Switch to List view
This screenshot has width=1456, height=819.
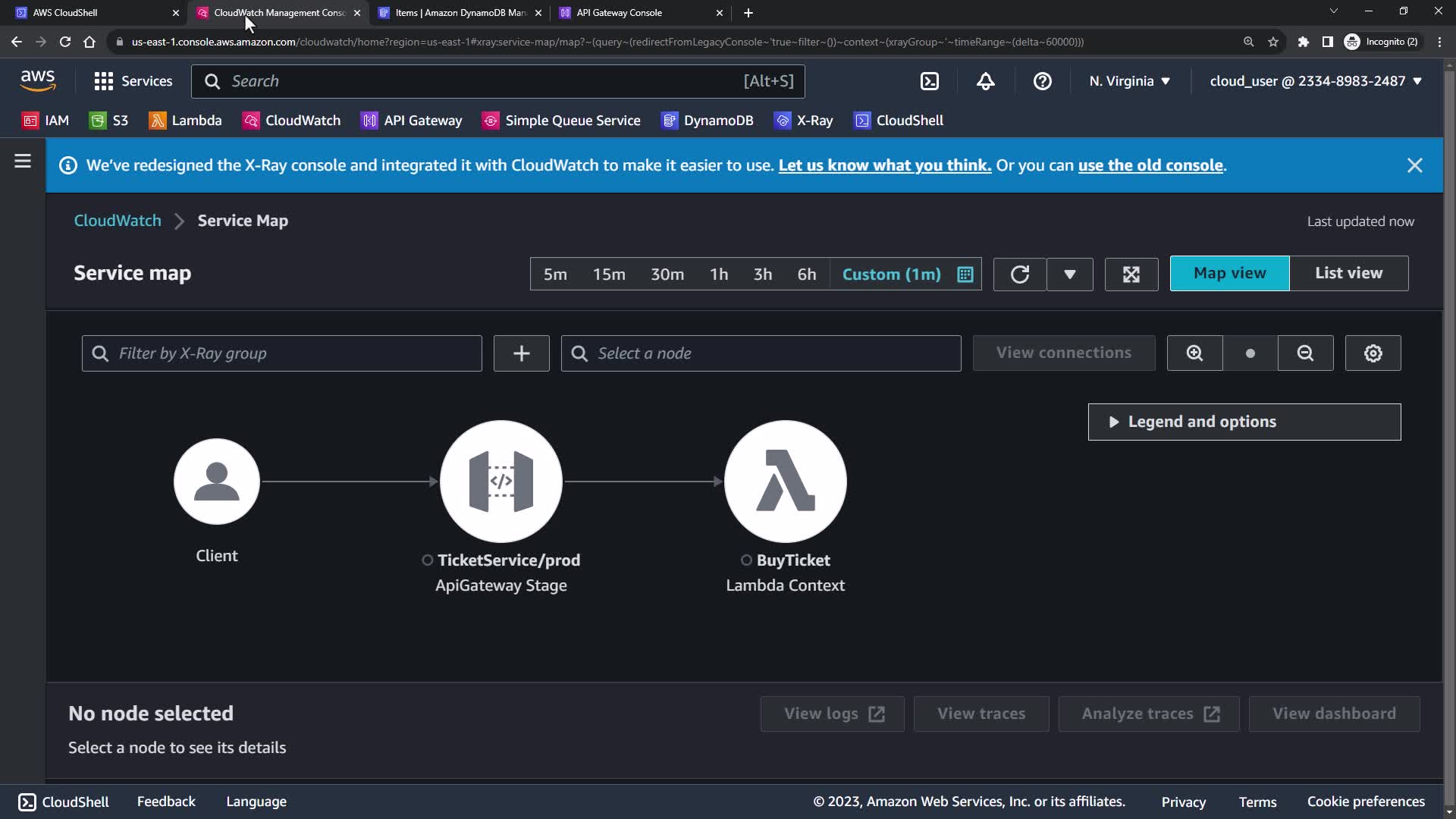pos(1348,274)
